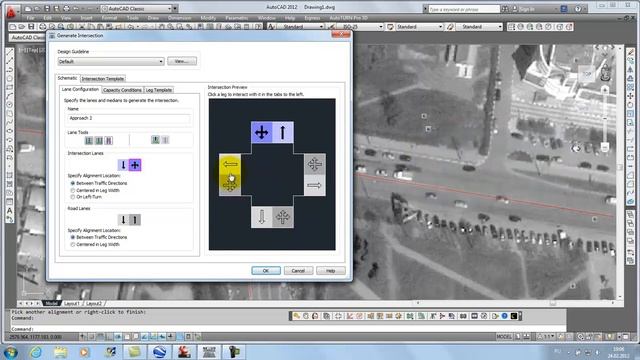
Task: Select the Intersection Lanes down-arrow lane
Action: coord(123,165)
